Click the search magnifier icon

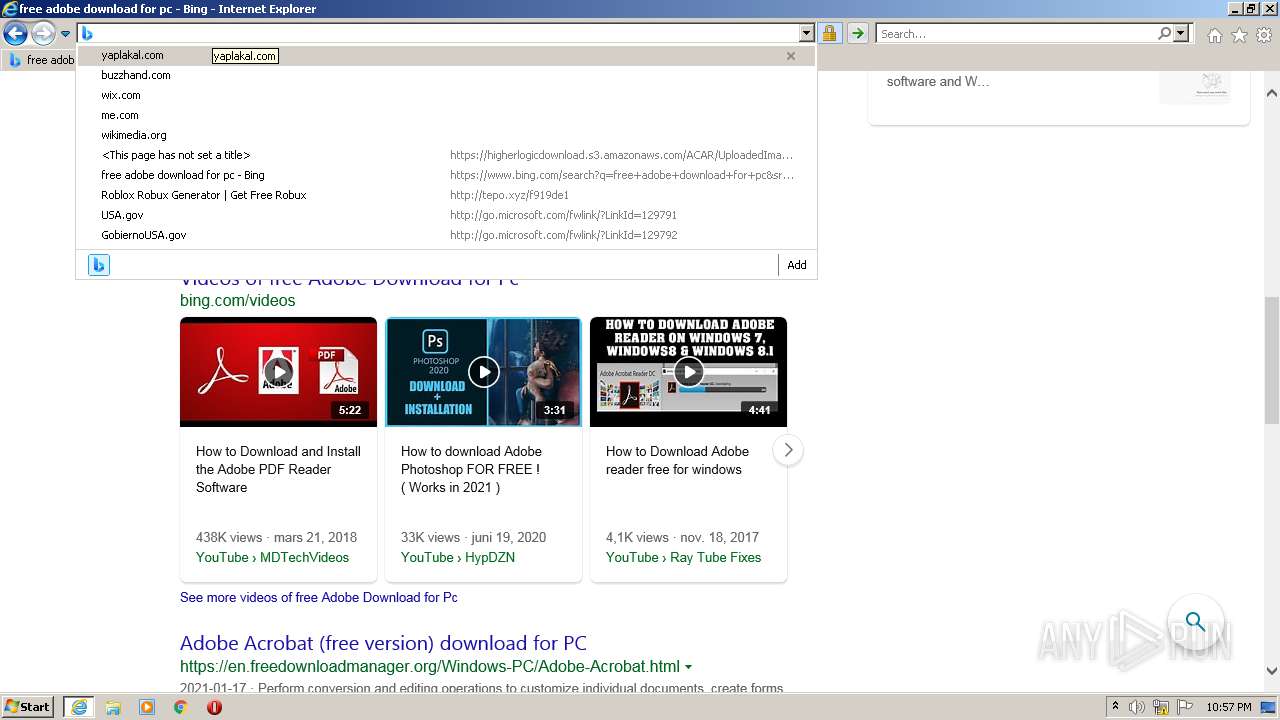1164,34
